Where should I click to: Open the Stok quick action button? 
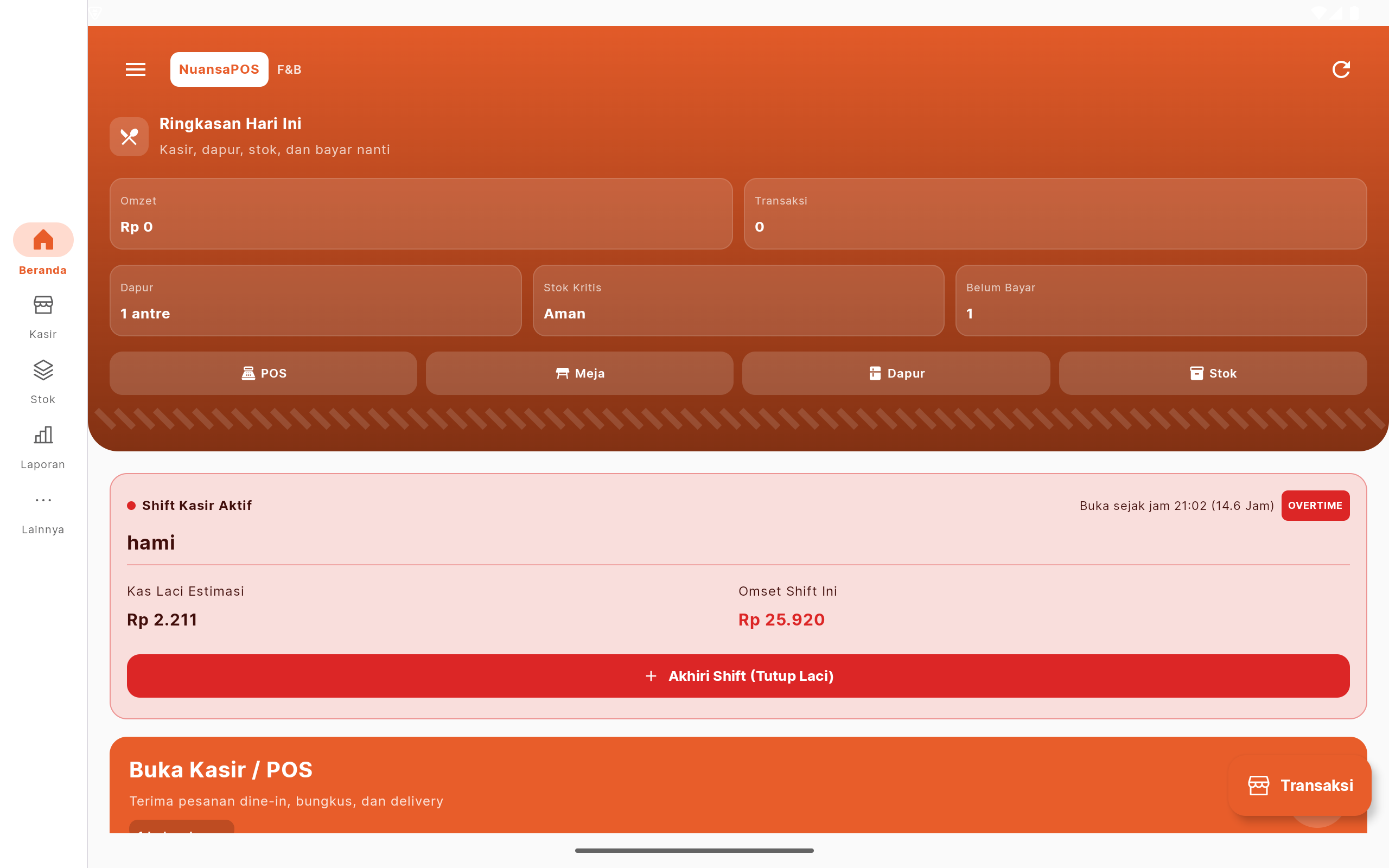point(1213,373)
